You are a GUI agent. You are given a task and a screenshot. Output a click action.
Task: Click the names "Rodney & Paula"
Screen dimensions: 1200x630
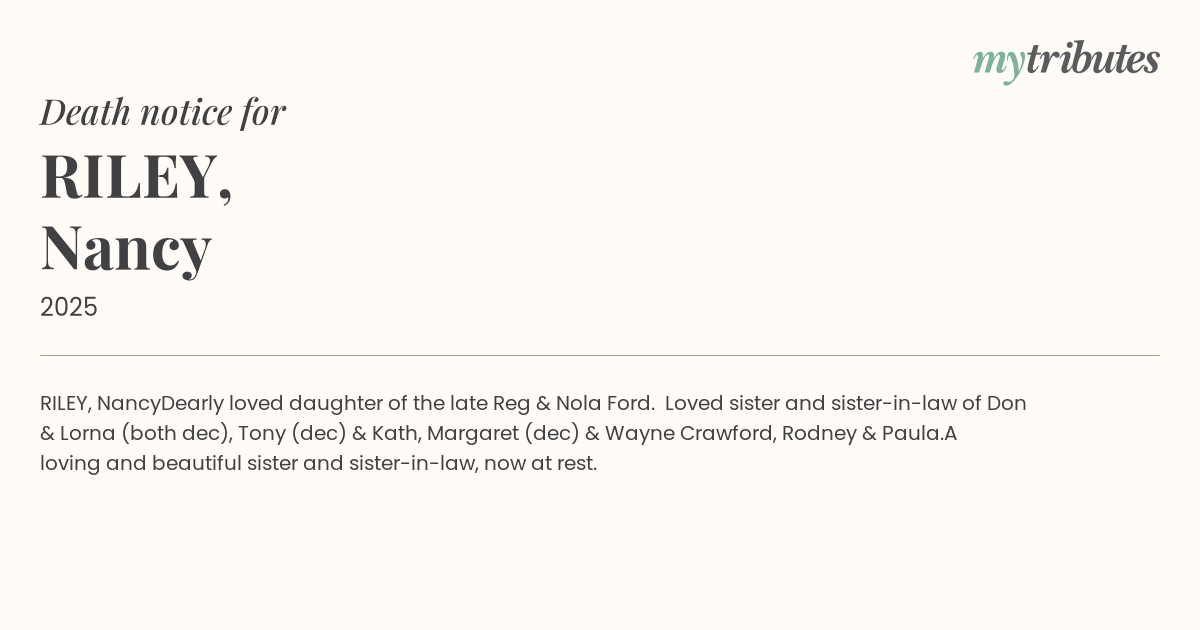click(x=862, y=434)
